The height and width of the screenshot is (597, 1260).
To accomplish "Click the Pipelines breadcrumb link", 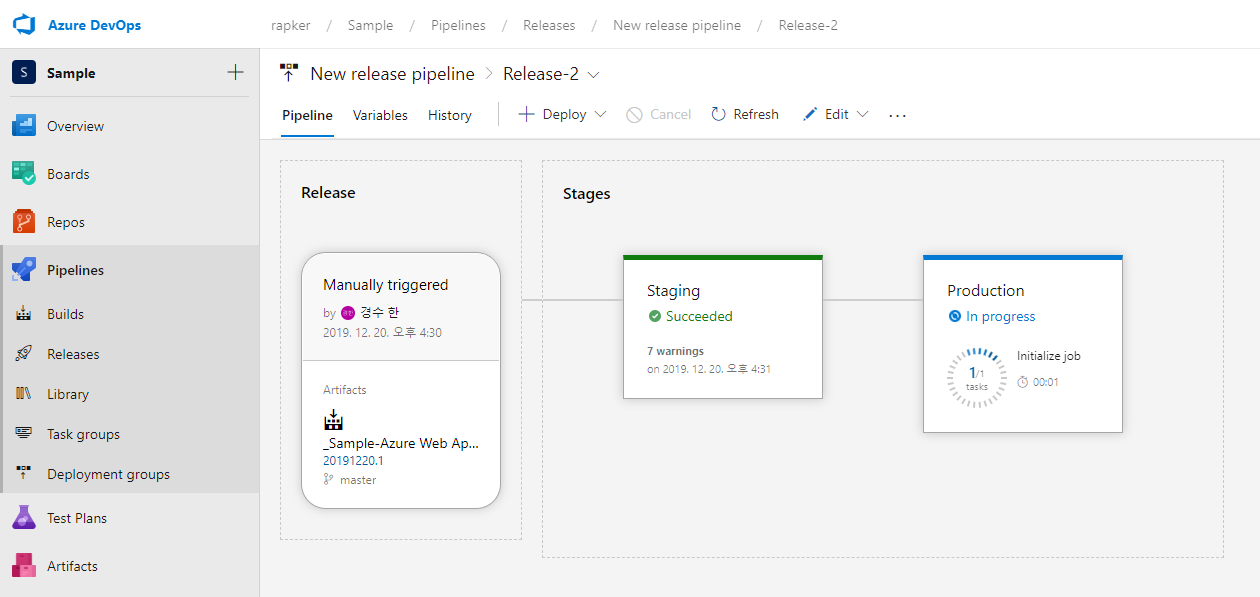I will 458,25.
